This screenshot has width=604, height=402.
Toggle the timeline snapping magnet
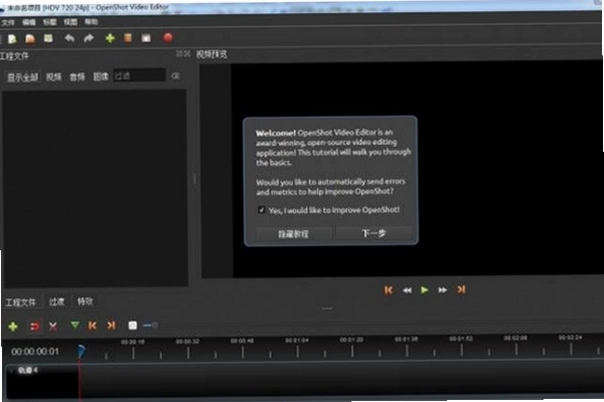(x=35, y=327)
